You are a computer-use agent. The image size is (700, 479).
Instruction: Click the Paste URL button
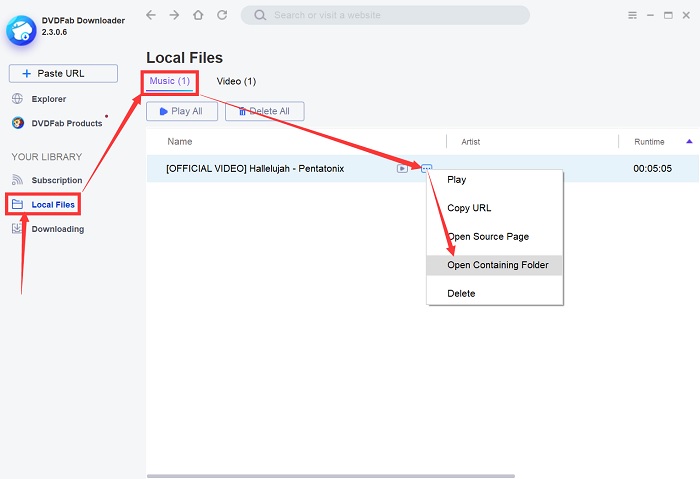63,73
